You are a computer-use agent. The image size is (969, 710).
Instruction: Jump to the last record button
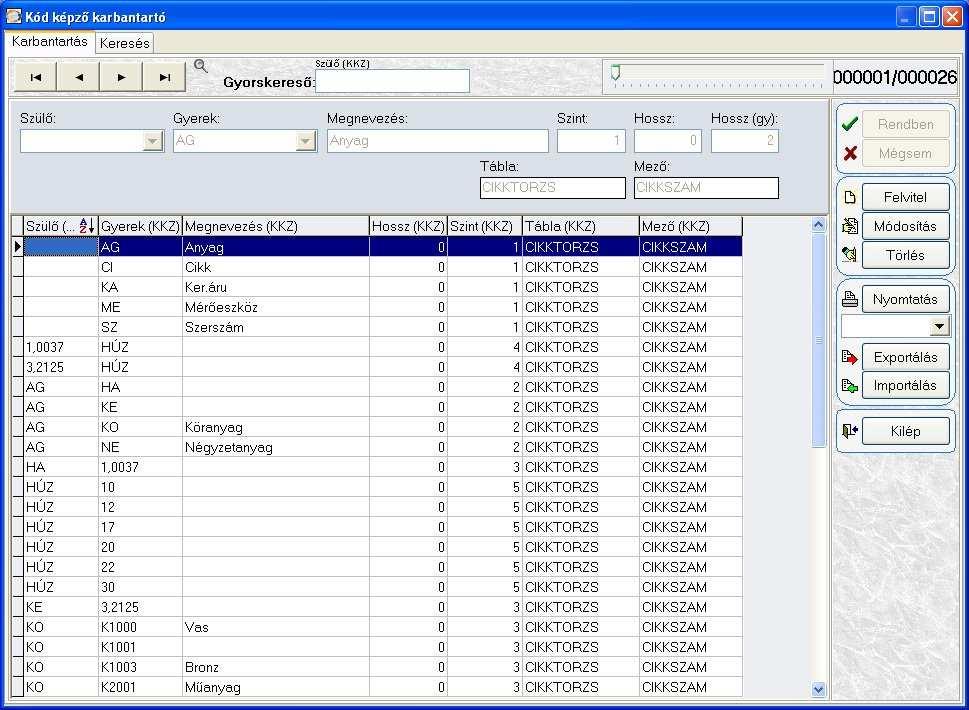(x=164, y=77)
